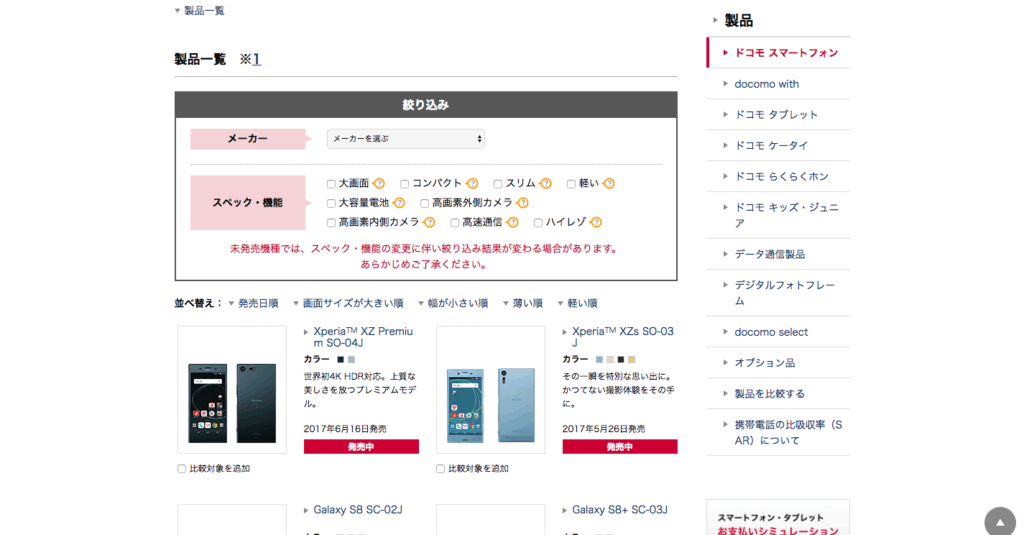Image resolution: width=1024 pixels, height=535 pixels.
Task: Select black color swatch for Xperia XZs
Action: 621,359
